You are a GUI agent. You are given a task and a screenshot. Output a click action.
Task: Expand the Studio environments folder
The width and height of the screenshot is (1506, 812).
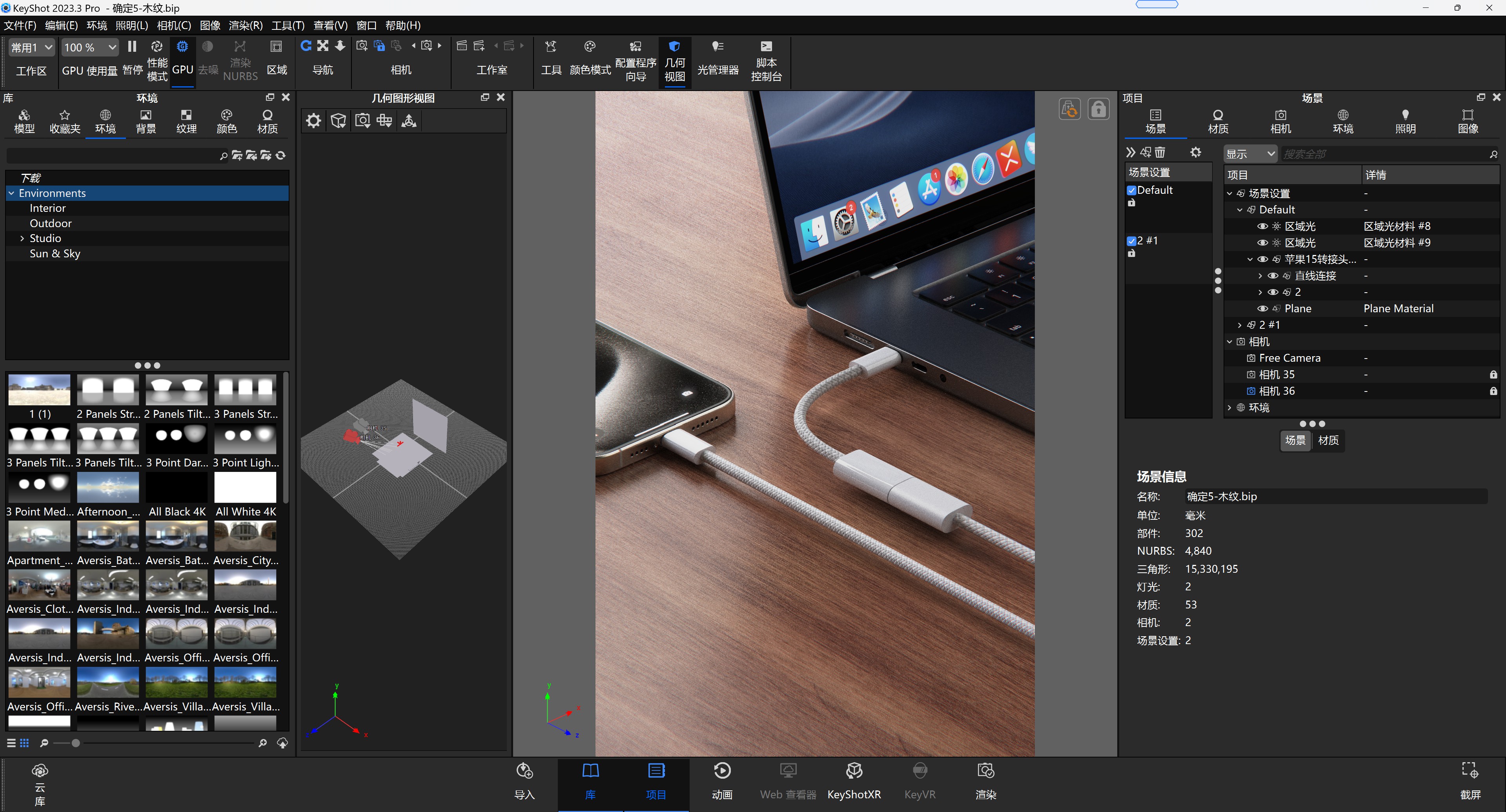coord(22,239)
